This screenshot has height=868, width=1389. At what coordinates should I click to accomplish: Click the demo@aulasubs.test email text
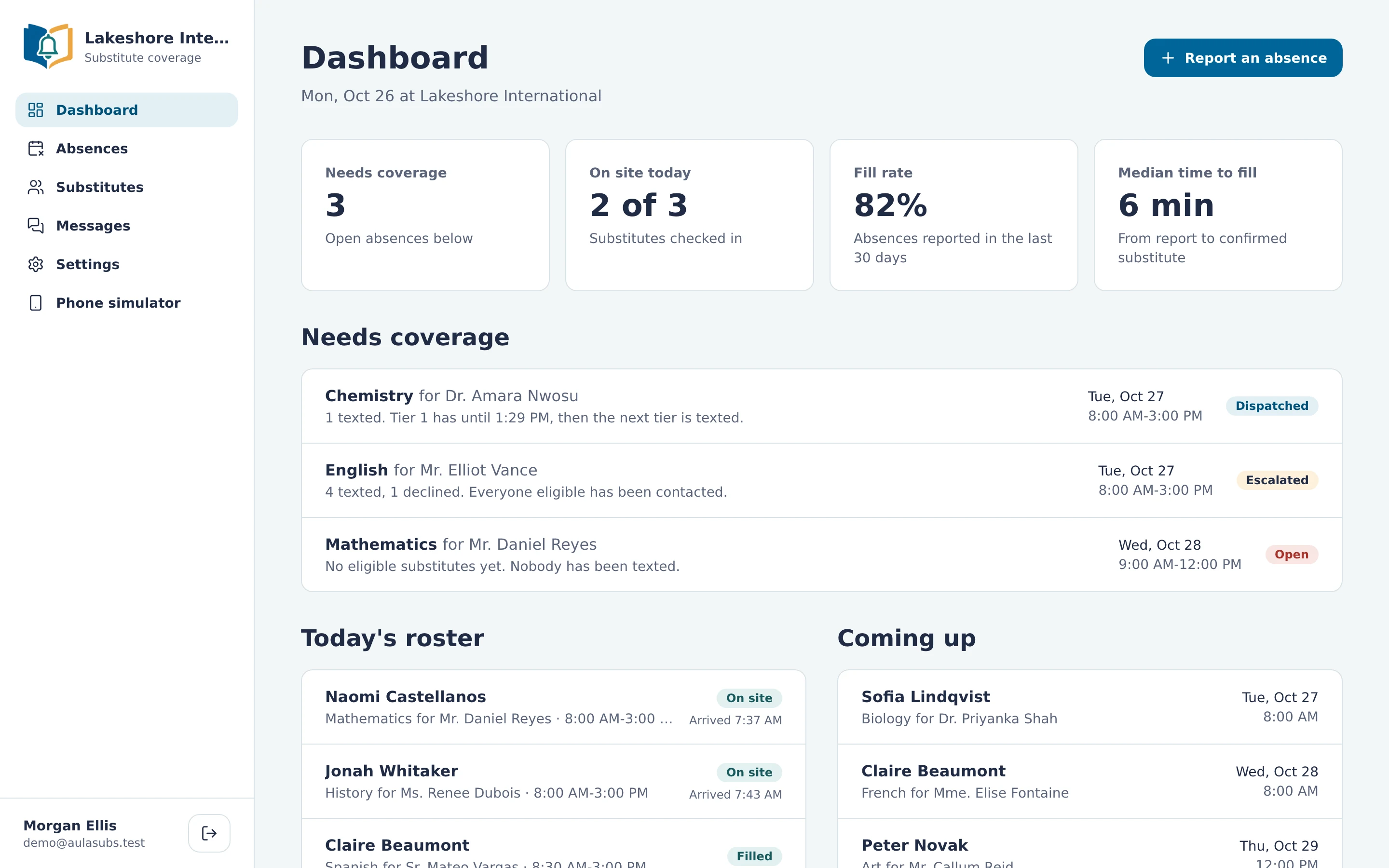[x=84, y=843]
